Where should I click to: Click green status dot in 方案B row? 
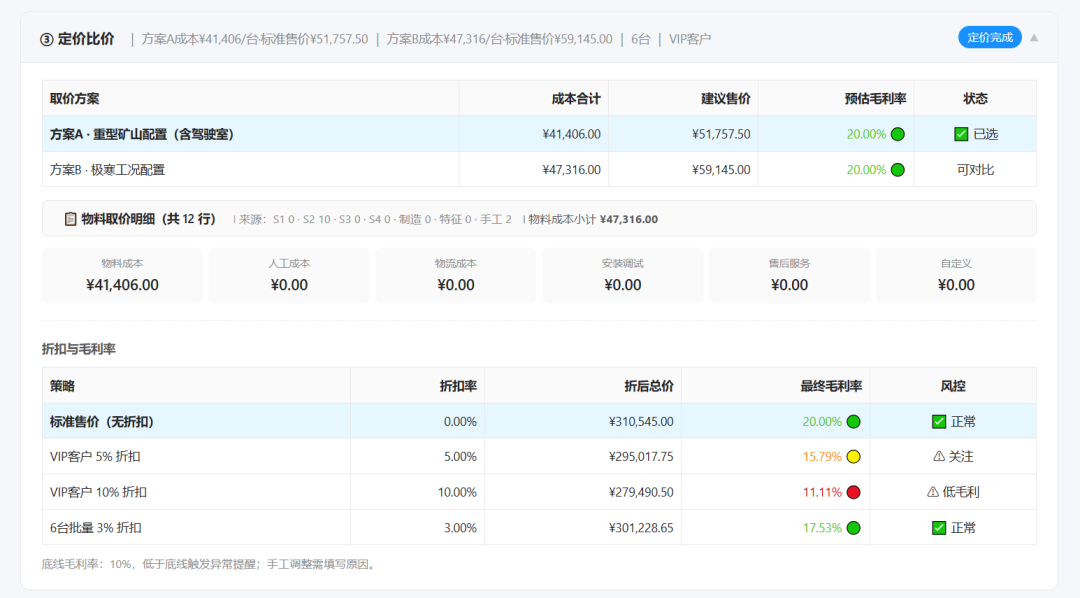(x=897, y=169)
